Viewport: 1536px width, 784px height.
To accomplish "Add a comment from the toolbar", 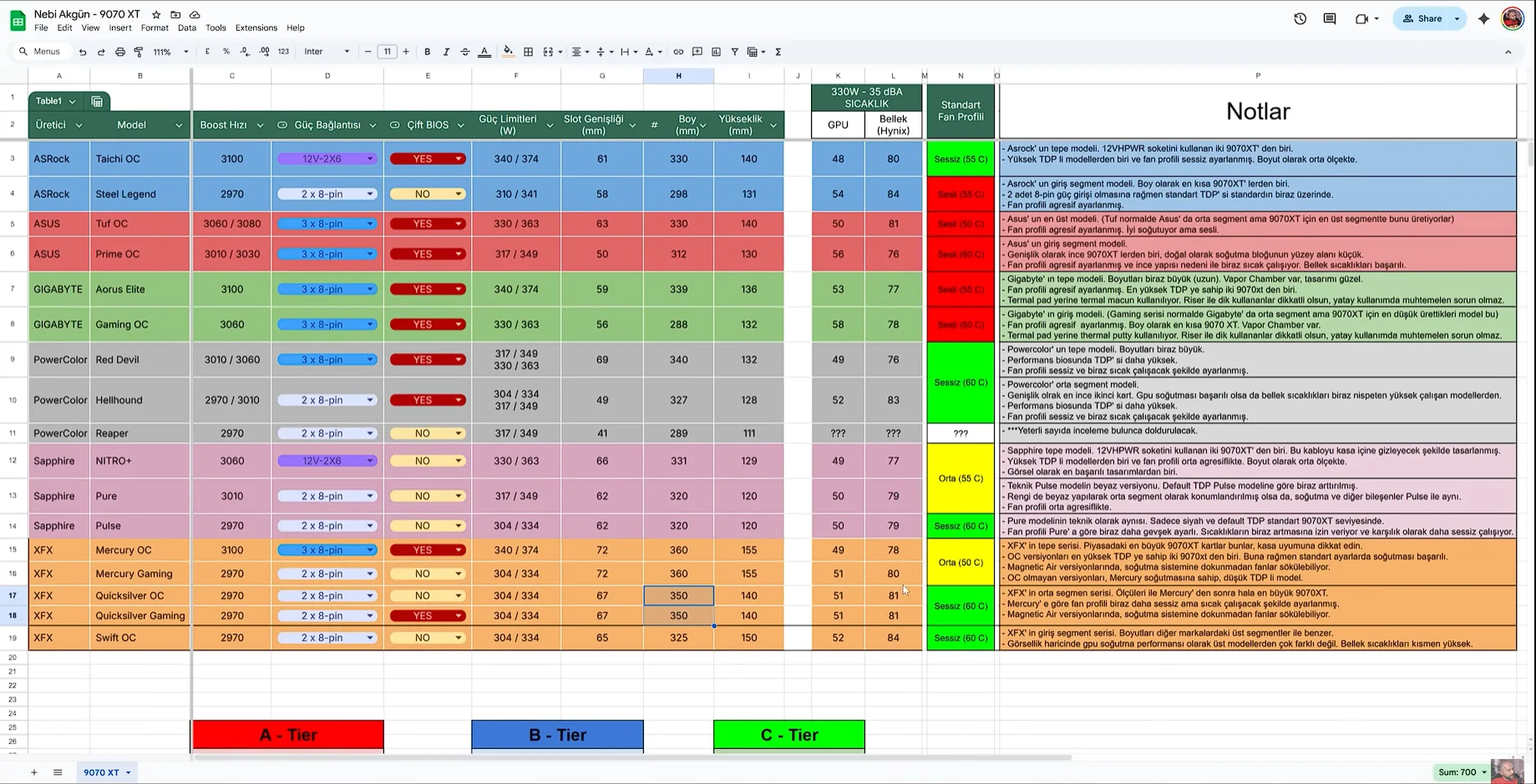I will click(697, 52).
